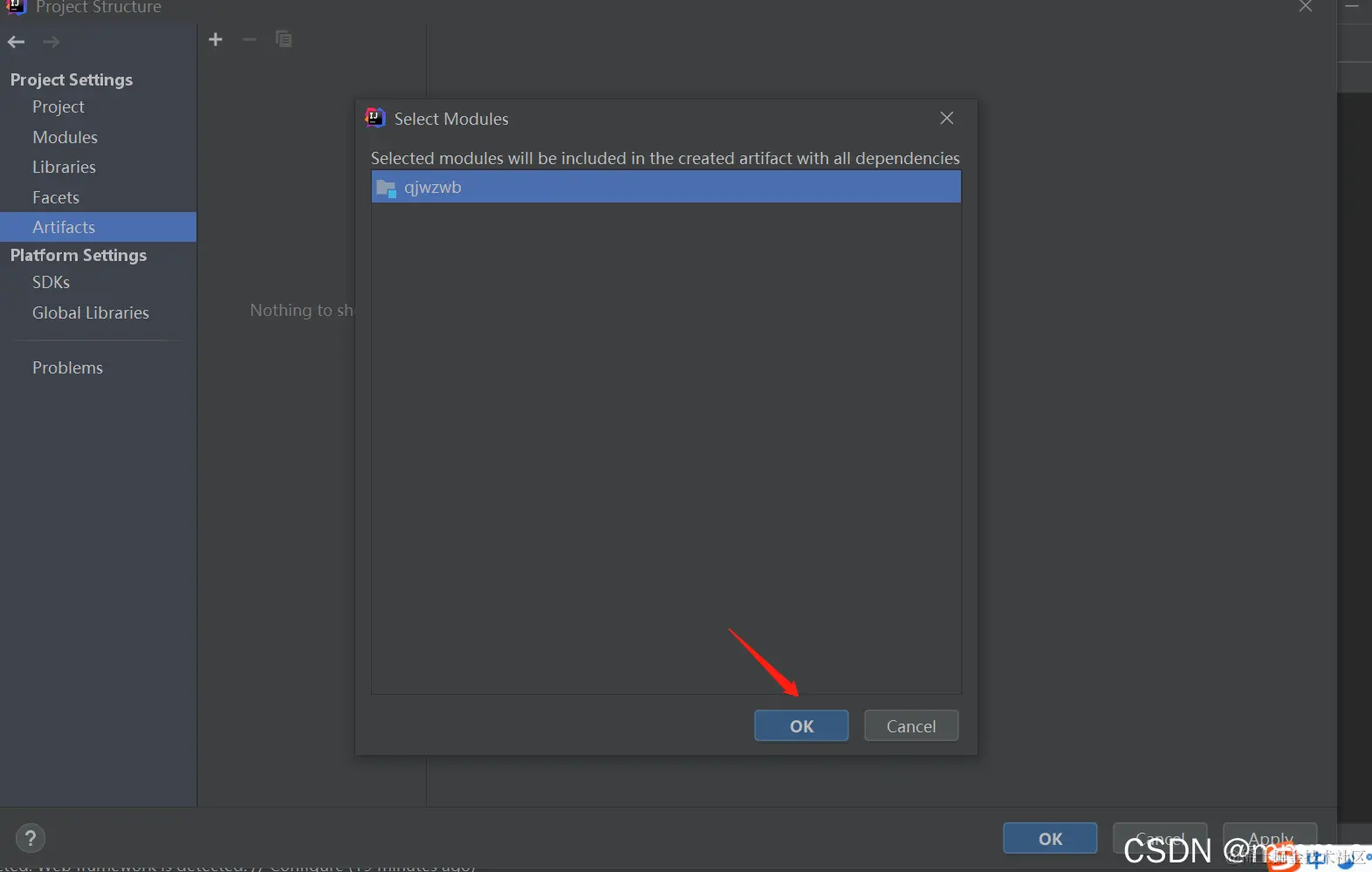Close the Project Structure window
Screen dimensions: 1372x872
[x=1306, y=7]
